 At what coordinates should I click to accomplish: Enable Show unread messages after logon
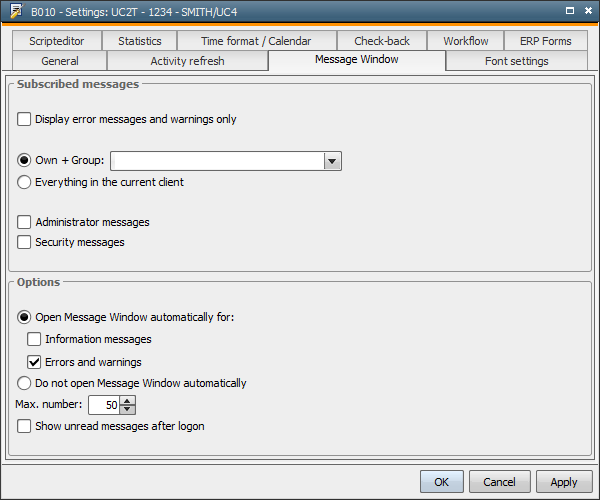[x=24, y=426]
